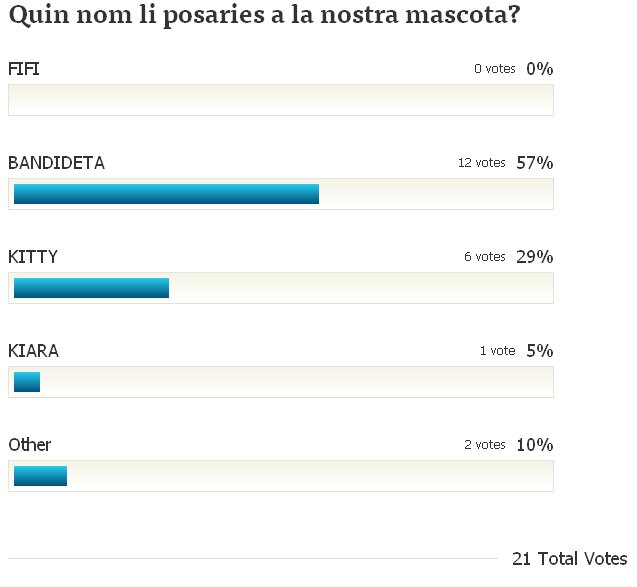This screenshot has width=637, height=587.
Task: Click the KIARA 1 vote count
Action: click(x=498, y=351)
